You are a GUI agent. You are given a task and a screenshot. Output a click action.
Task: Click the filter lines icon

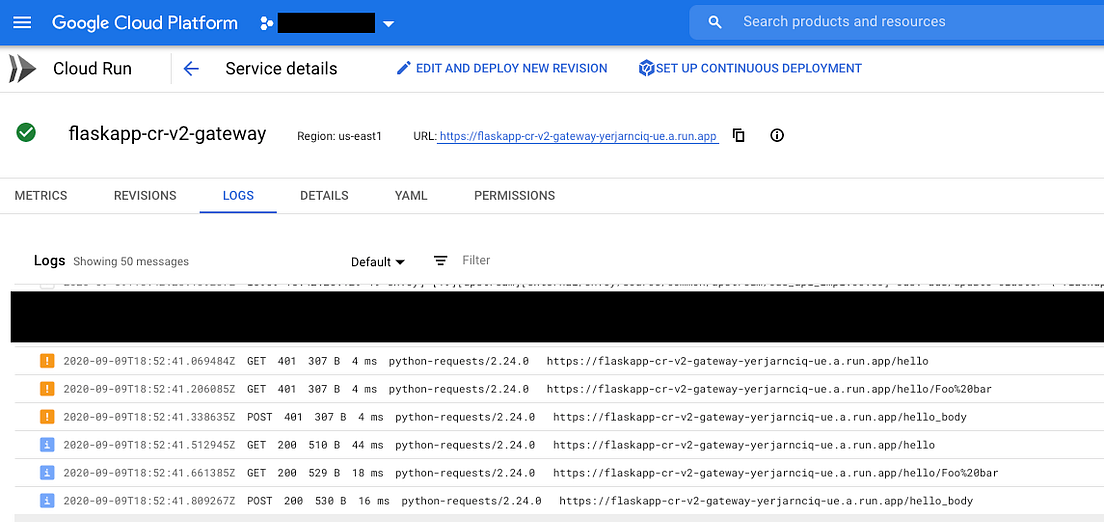[441, 261]
